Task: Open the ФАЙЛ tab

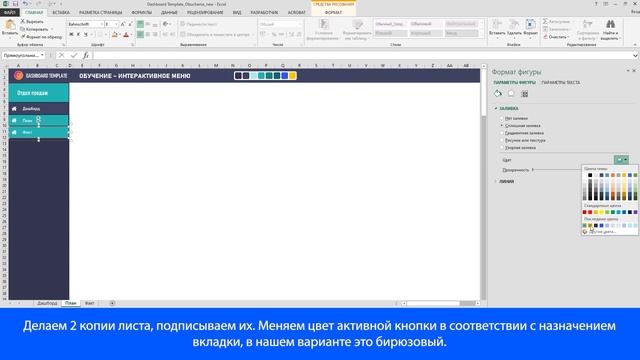Action: 9,13
